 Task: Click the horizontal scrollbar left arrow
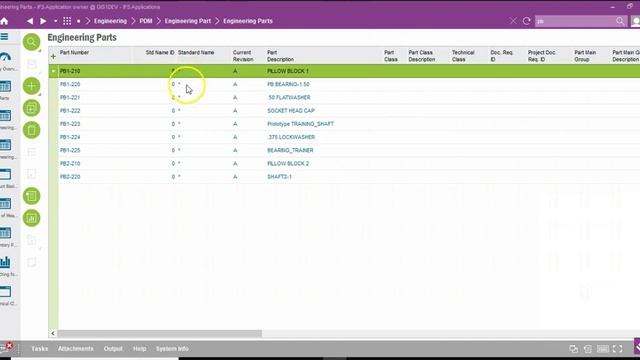[x=53, y=333]
